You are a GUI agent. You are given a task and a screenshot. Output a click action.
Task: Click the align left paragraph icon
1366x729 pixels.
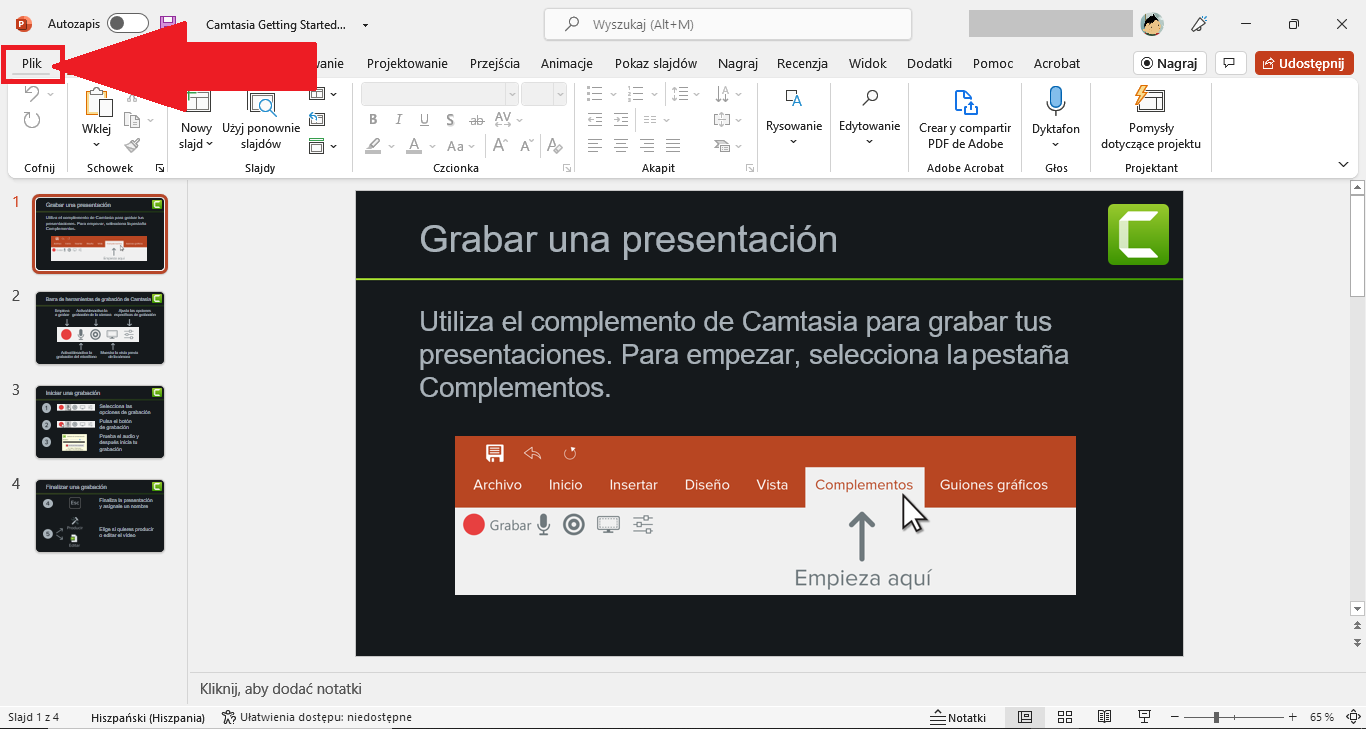coord(595,146)
